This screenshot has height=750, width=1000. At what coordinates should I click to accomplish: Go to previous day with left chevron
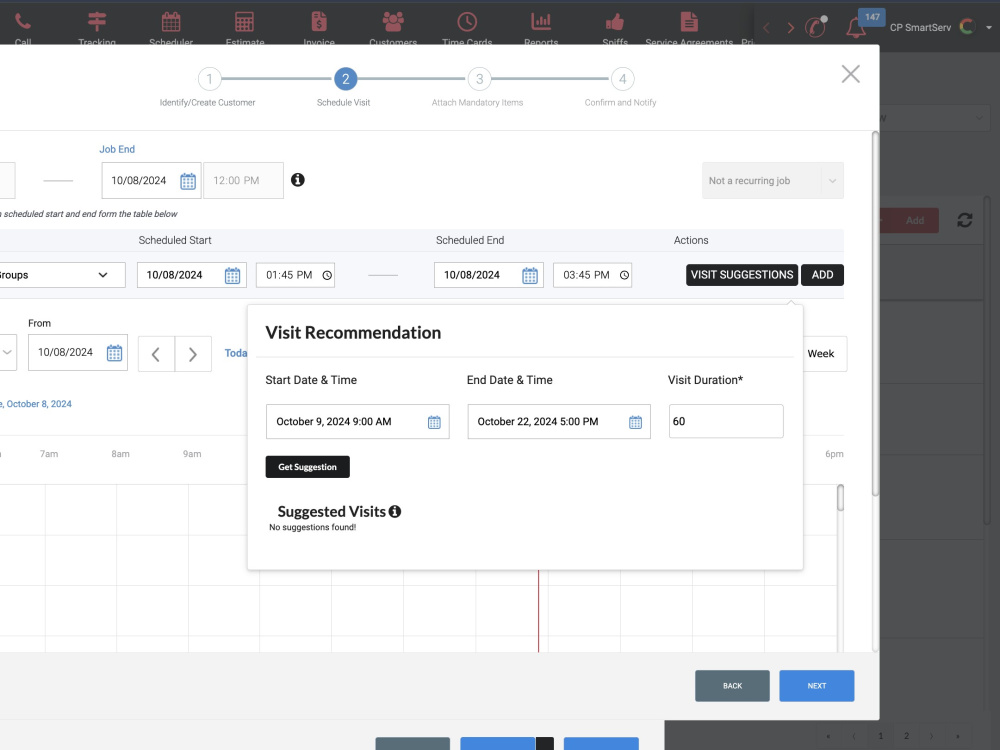[x=156, y=354]
